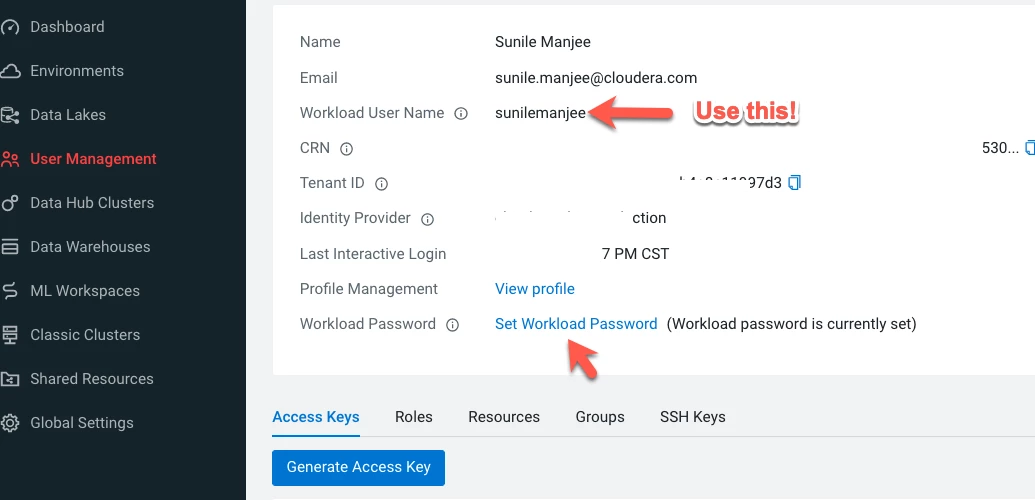This screenshot has width=1035, height=500.
Task: Switch to the Groups tab
Action: 600,417
